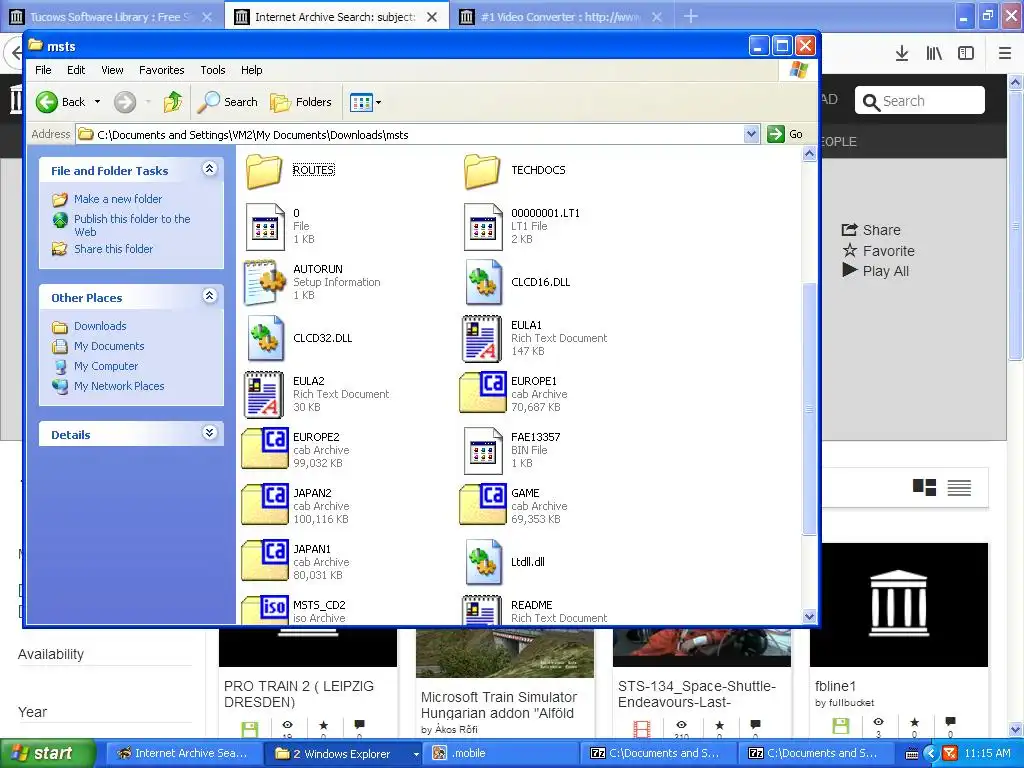Open My Network Places link
The image size is (1024, 768).
(x=119, y=386)
